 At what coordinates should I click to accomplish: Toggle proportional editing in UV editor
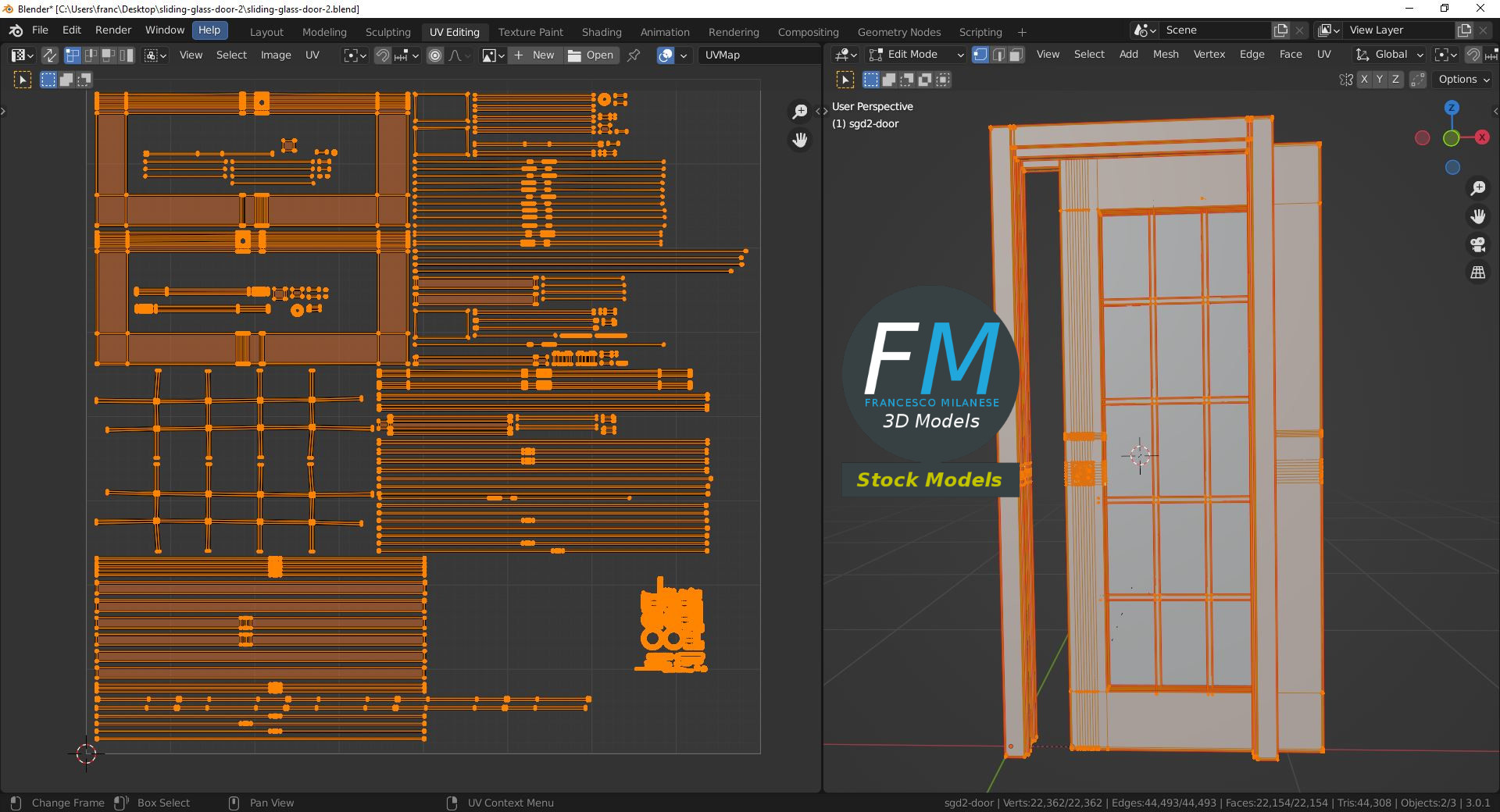pyautogui.click(x=435, y=55)
